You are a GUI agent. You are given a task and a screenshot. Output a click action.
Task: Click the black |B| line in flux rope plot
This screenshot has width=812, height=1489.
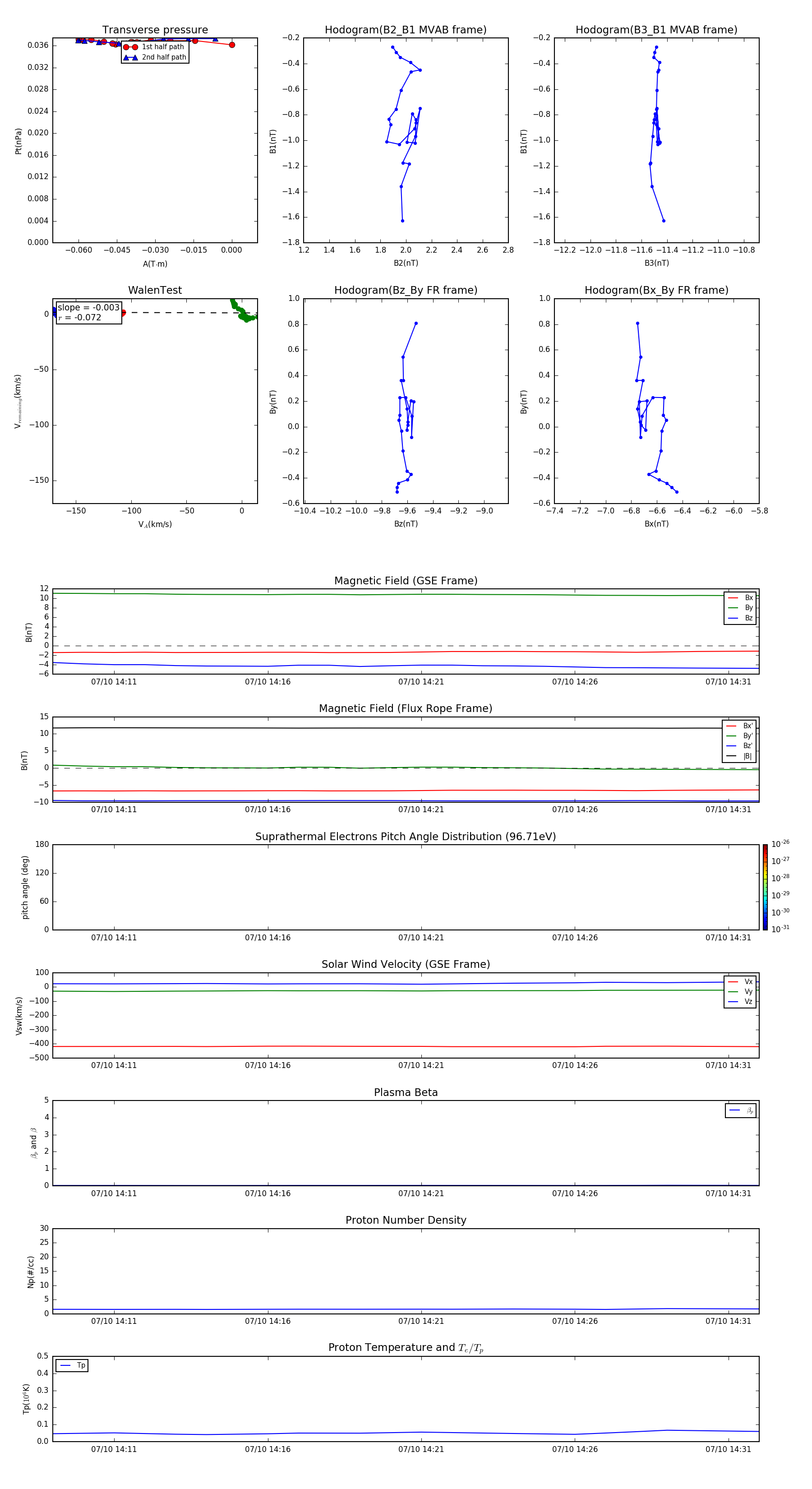pos(406,728)
